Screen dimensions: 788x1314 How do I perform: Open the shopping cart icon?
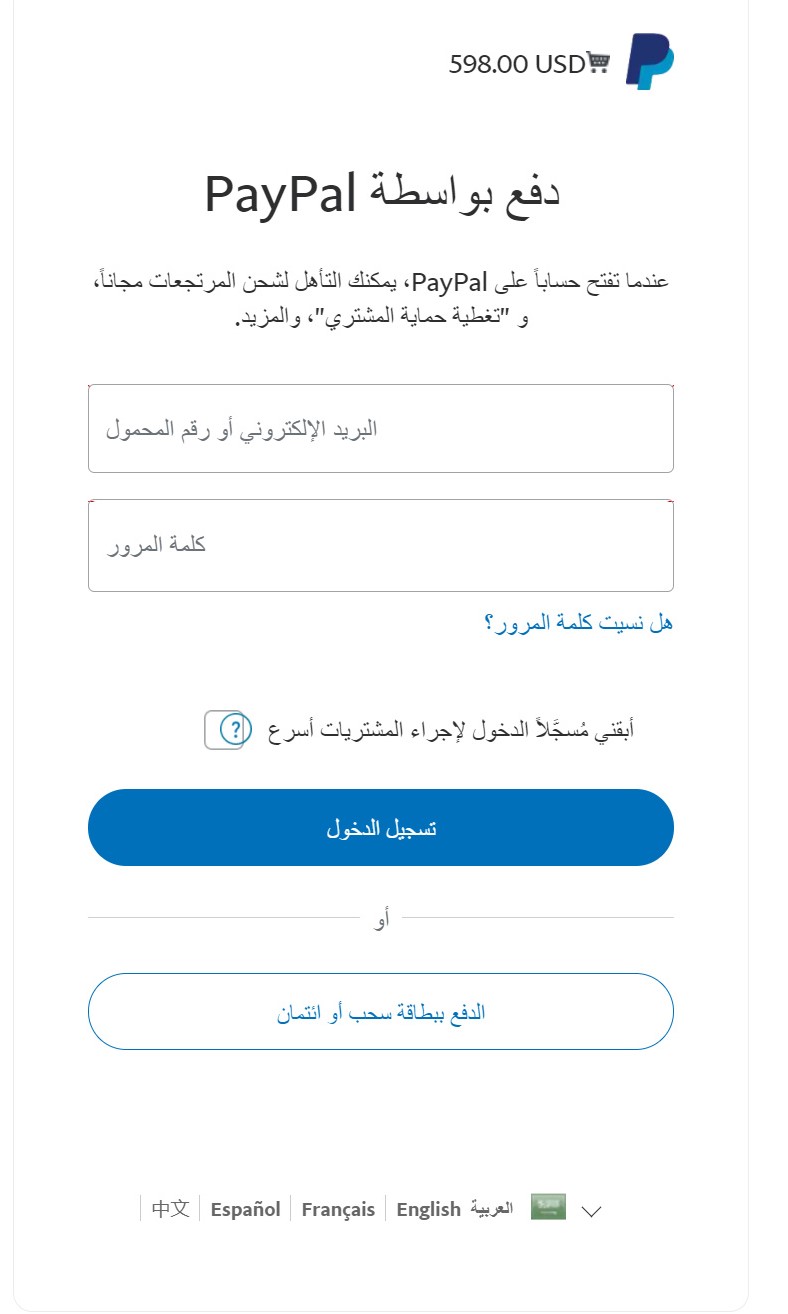pyautogui.click(x=598, y=63)
